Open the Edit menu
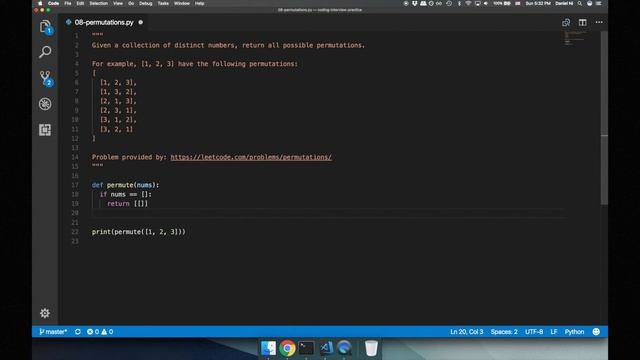The width and height of the screenshot is (640, 360). coord(80,3)
